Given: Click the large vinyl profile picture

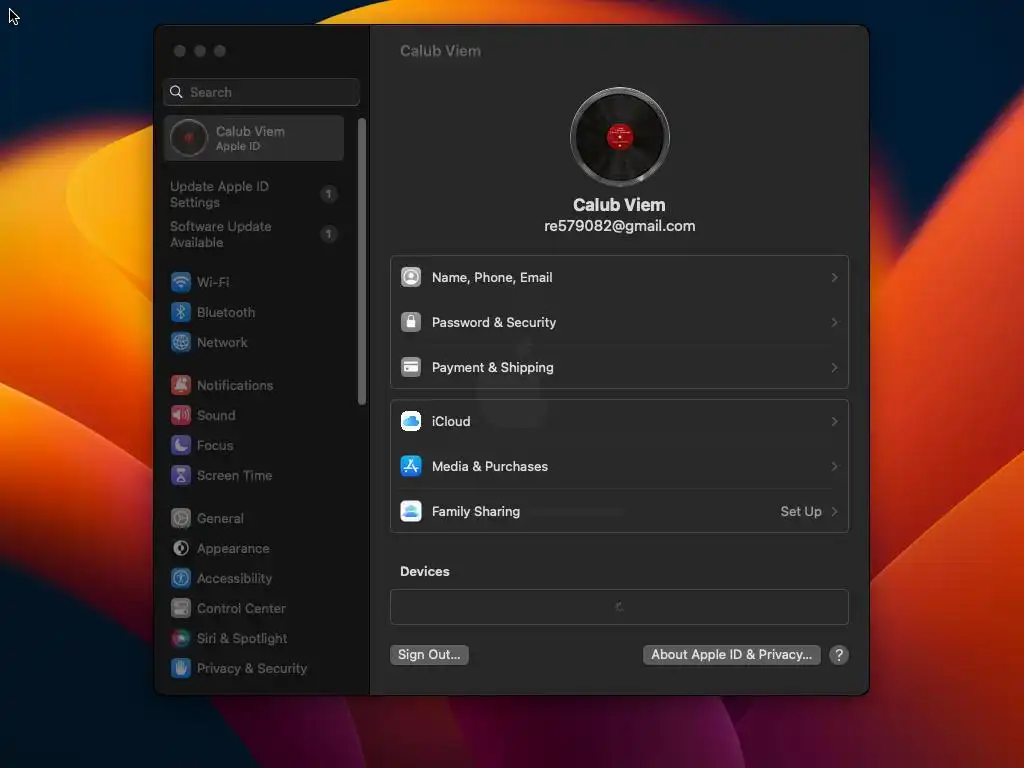Looking at the screenshot, I should tap(620, 137).
